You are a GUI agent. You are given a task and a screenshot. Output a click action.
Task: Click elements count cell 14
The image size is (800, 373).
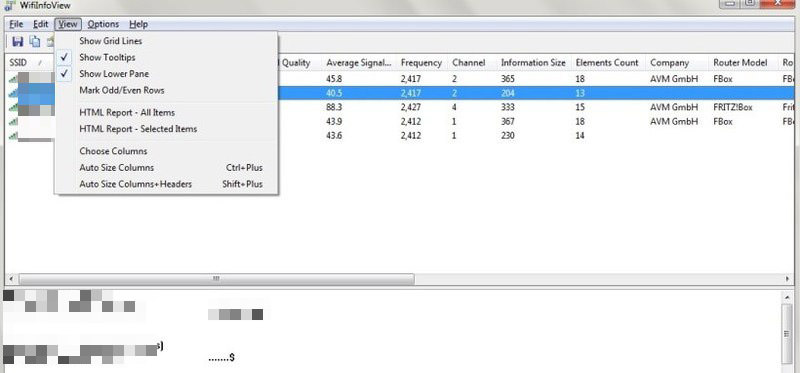pyautogui.click(x=581, y=136)
